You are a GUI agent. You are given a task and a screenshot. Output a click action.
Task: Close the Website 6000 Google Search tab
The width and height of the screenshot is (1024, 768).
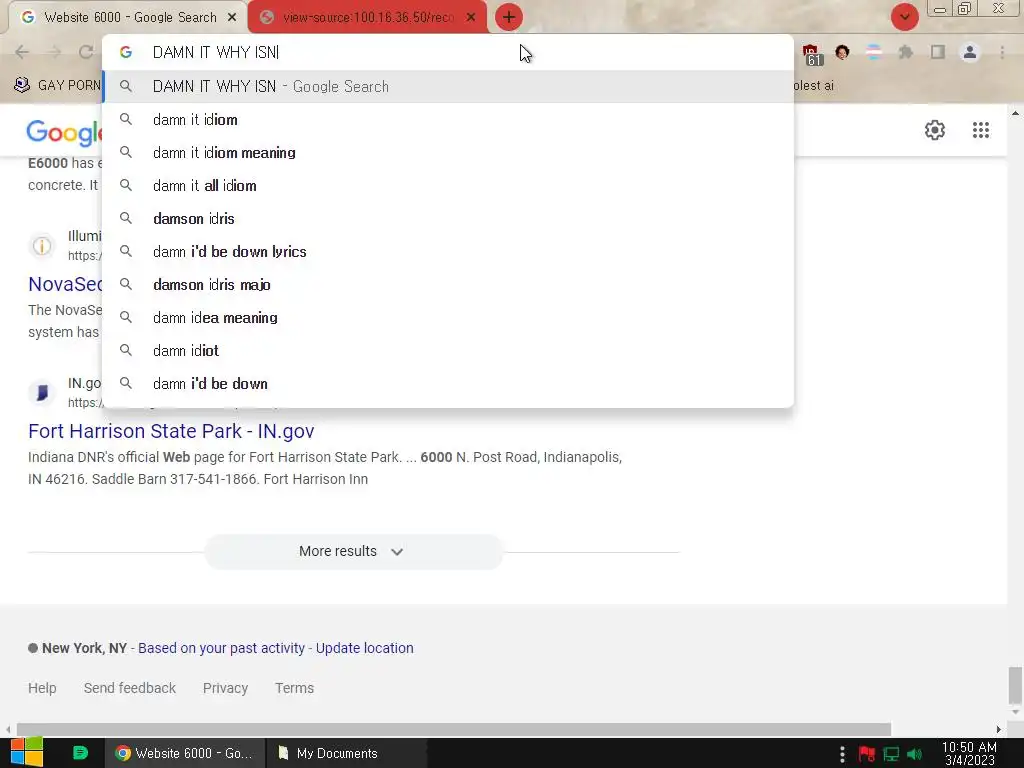coord(232,18)
